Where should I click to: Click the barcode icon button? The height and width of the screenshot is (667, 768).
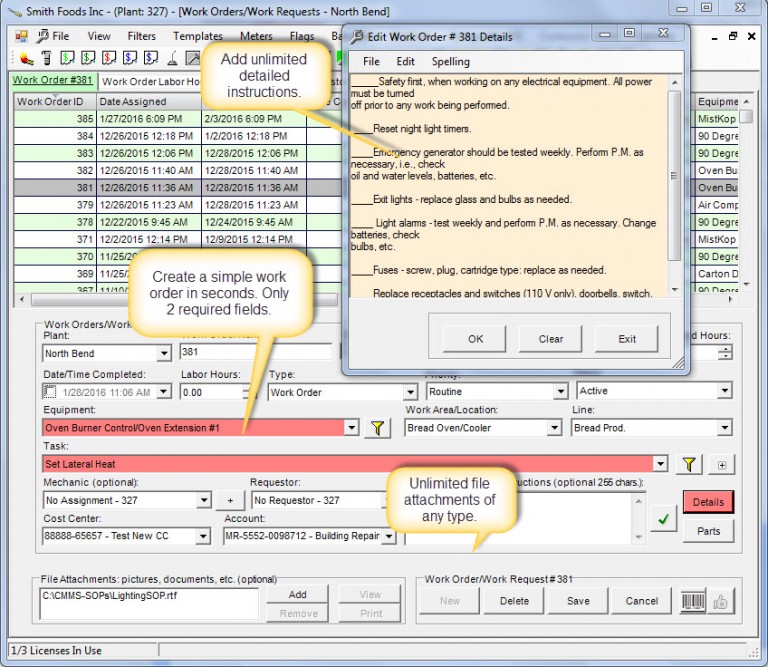point(693,601)
